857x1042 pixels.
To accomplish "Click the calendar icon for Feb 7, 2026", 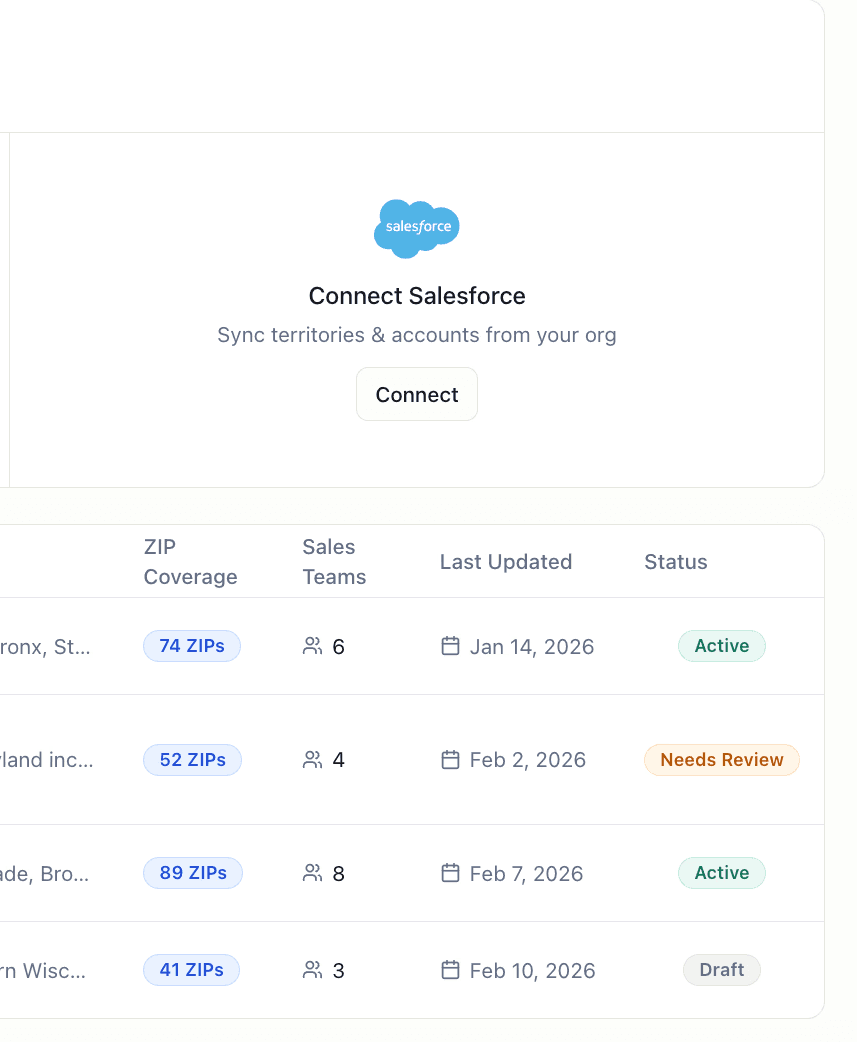I will pyautogui.click(x=450, y=873).
